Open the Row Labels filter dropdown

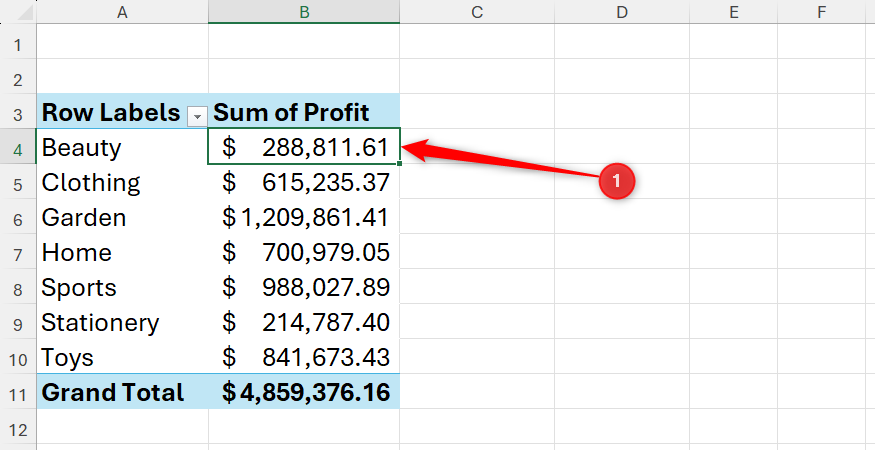point(197,117)
